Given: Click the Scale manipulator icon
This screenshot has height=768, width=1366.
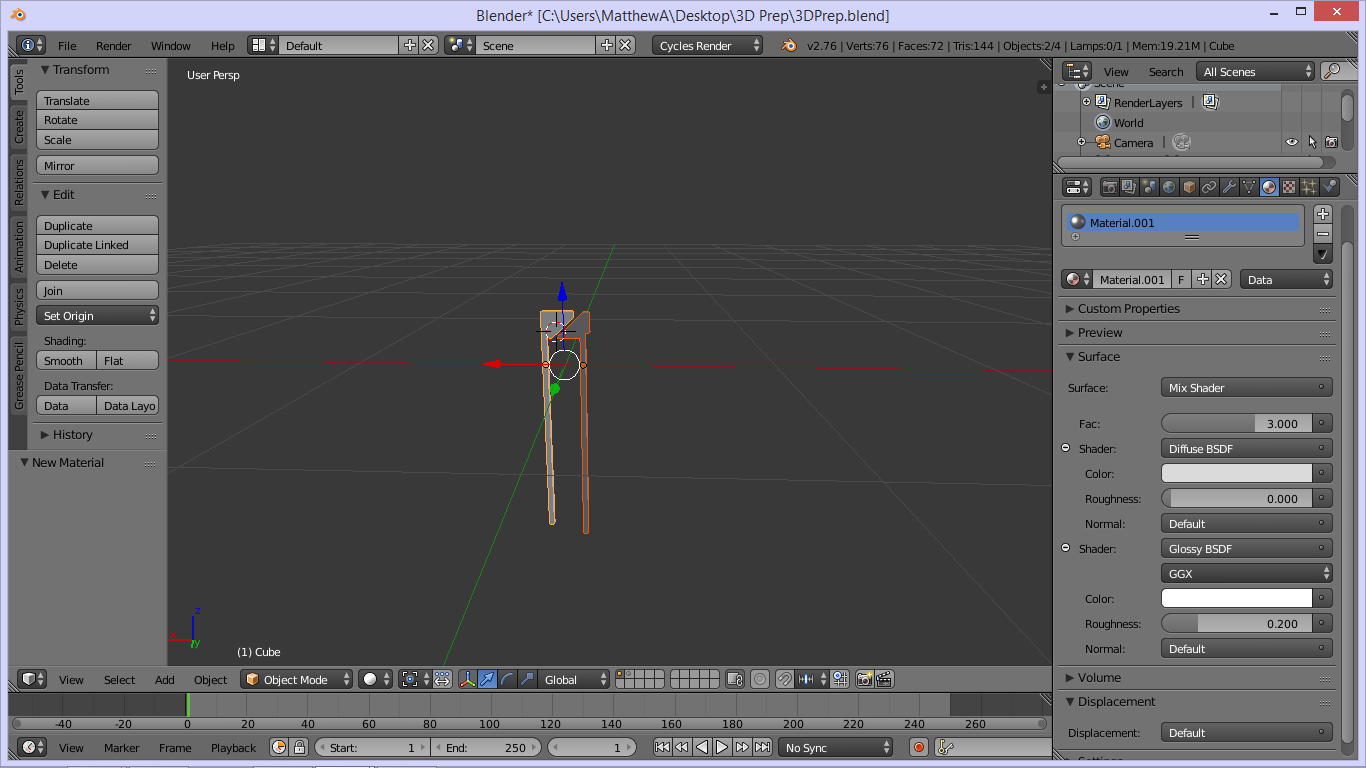Looking at the screenshot, I should click(527, 679).
